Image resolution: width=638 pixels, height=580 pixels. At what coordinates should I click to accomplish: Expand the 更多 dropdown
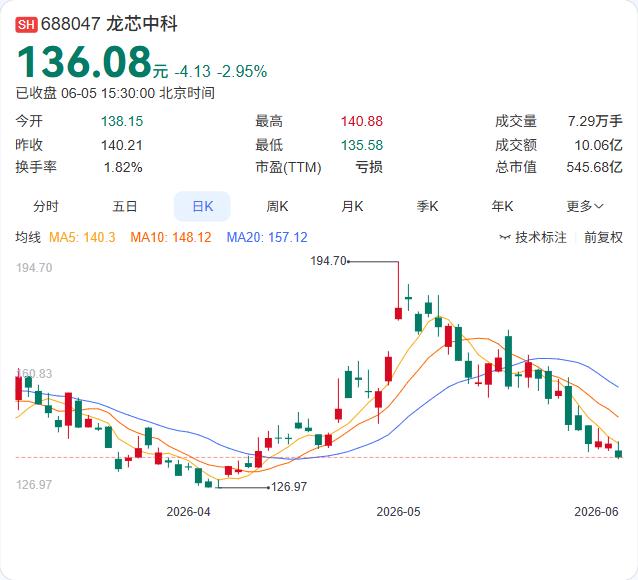tap(584, 206)
